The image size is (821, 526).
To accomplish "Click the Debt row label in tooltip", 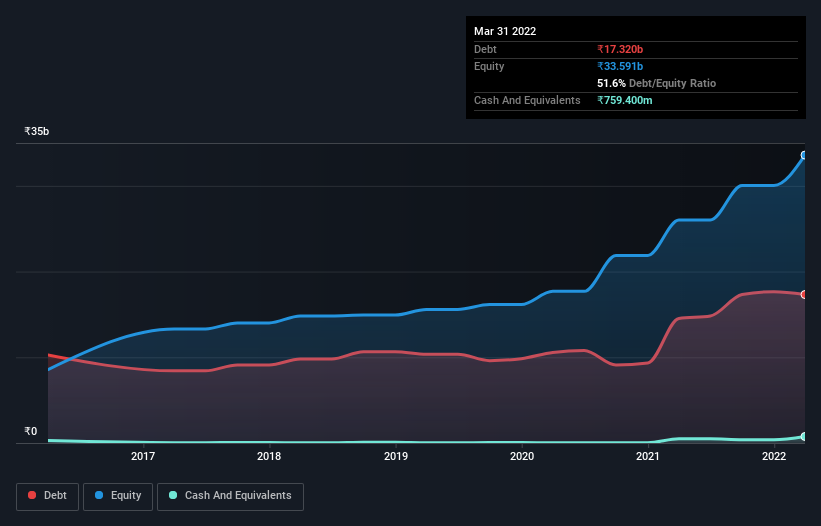I will coord(485,49).
